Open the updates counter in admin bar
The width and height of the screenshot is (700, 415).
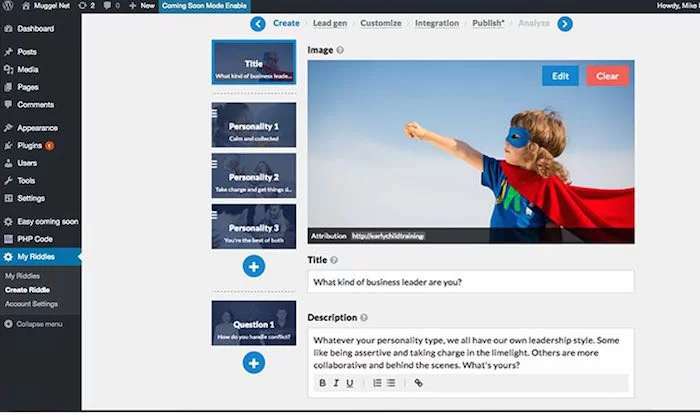(87, 6)
